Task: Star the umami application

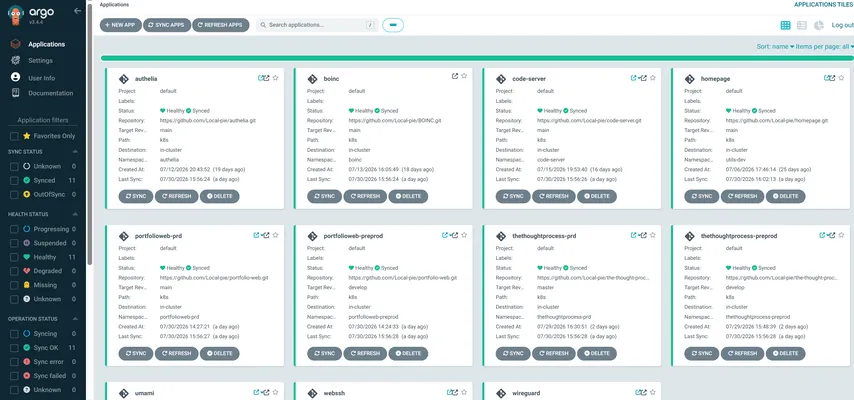Action: pyautogui.click(x=275, y=392)
